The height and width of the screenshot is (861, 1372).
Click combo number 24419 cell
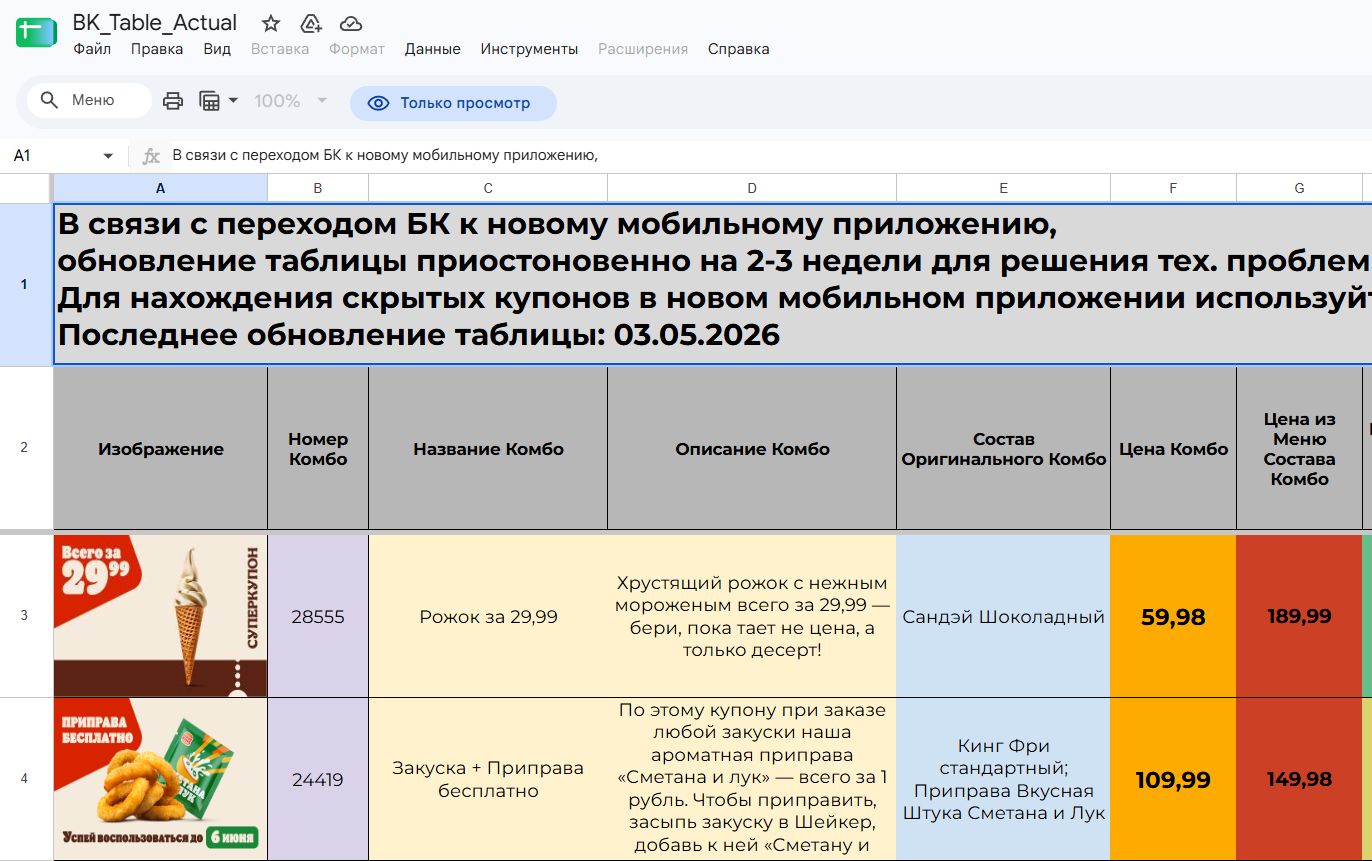[318, 779]
